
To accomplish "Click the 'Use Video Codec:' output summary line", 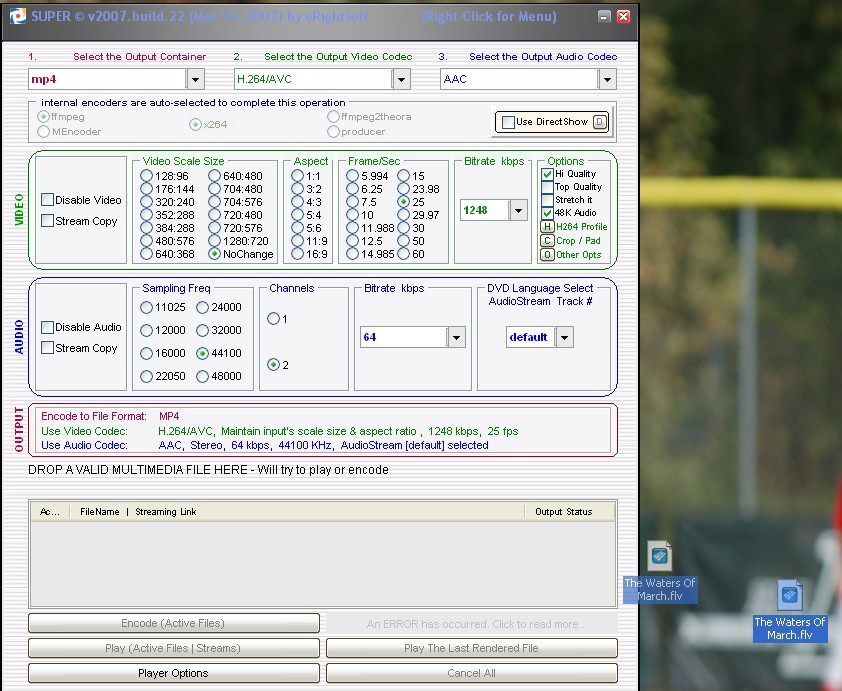I will click(x=280, y=431).
